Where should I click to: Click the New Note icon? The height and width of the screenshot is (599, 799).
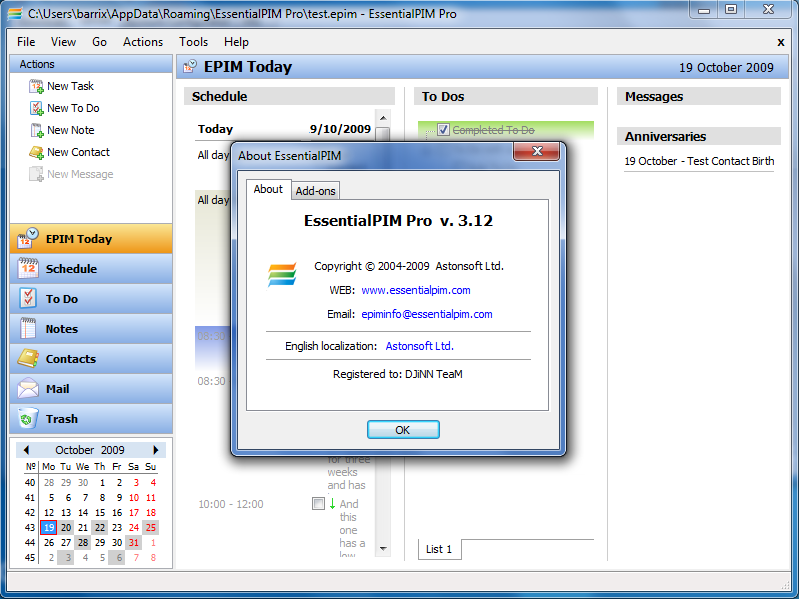(36, 130)
